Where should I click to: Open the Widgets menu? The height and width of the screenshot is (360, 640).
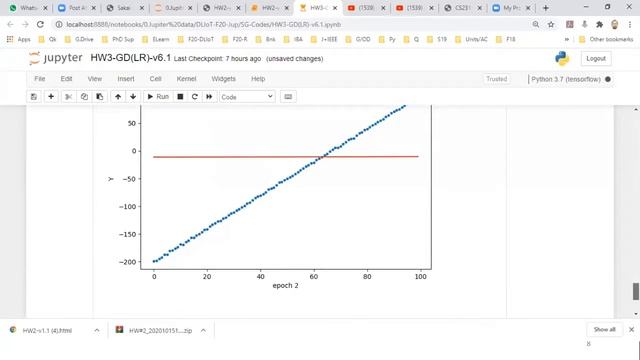pos(223,79)
